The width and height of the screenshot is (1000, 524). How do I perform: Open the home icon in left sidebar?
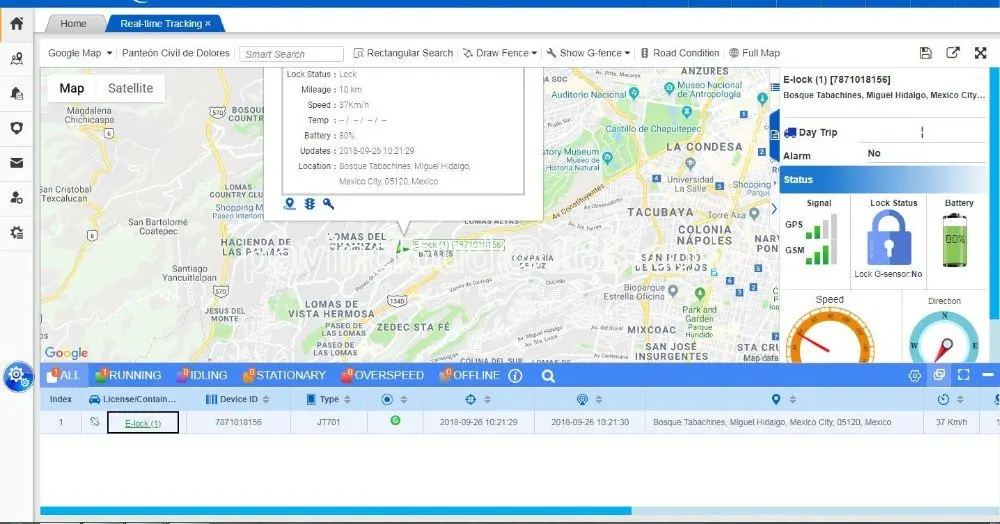point(17,24)
